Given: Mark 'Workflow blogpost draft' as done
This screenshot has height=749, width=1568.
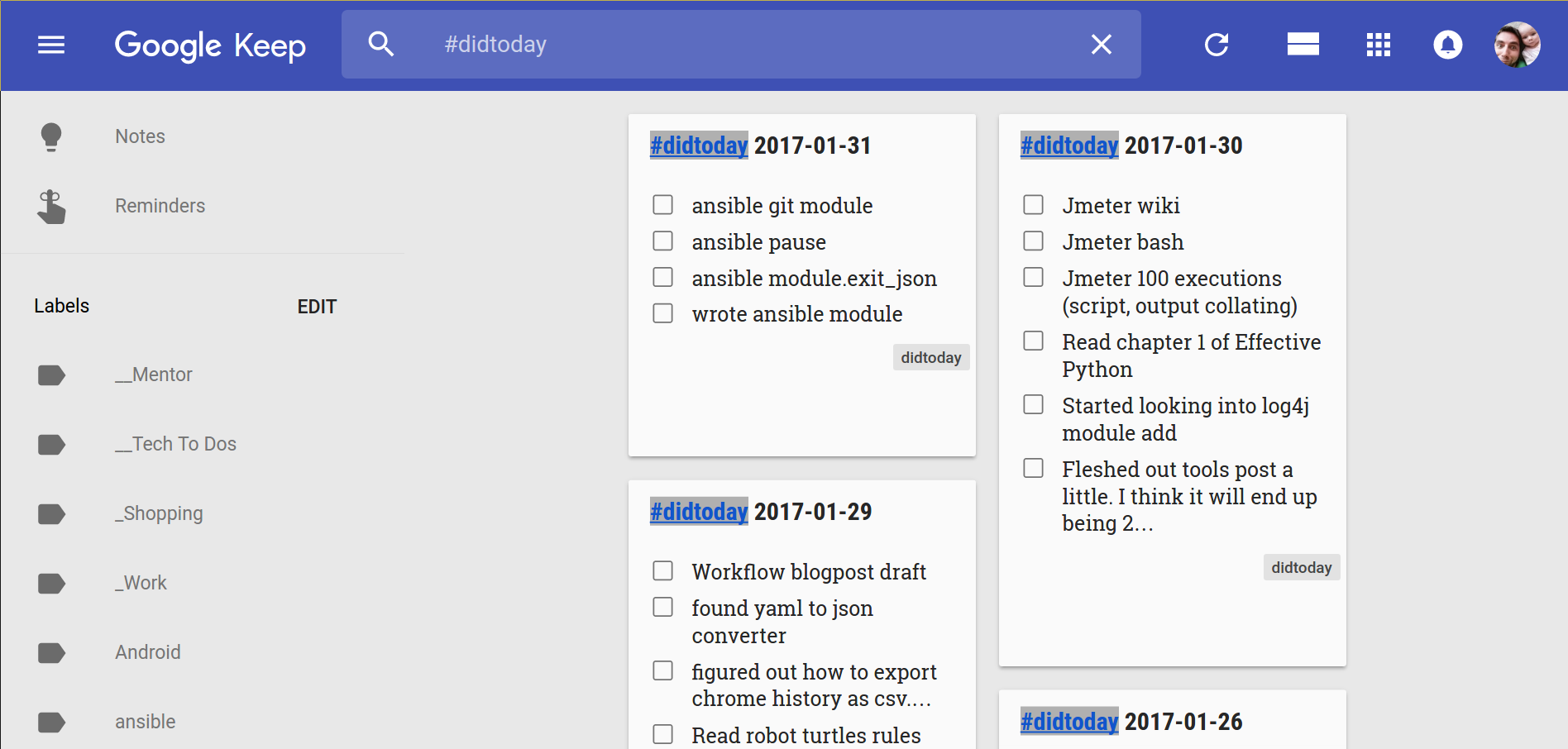Looking at the screenshot, I should [663, 570].
